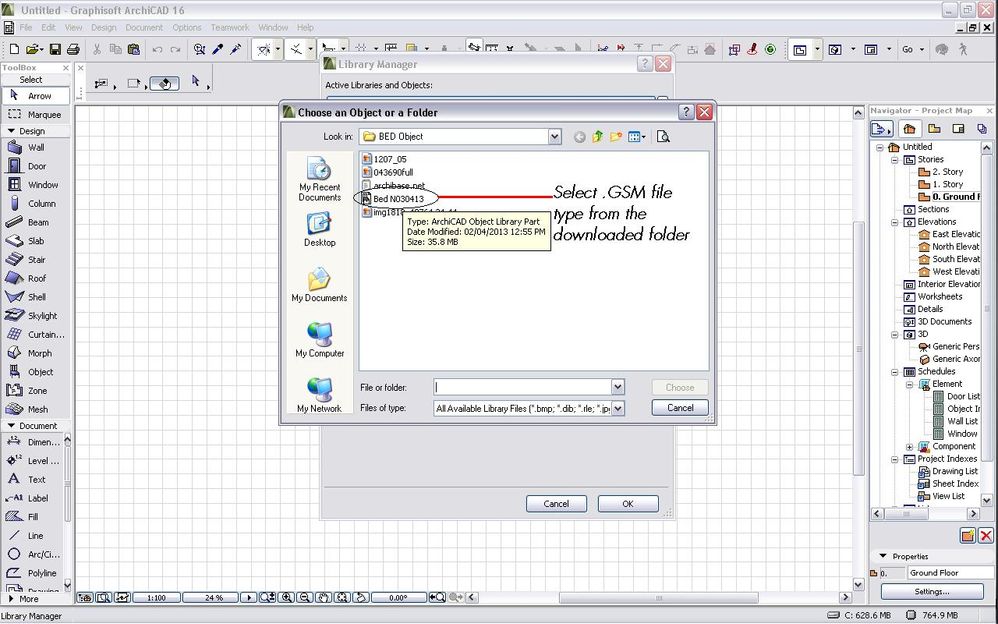Activate the Column tool

[x=36, y=204]
